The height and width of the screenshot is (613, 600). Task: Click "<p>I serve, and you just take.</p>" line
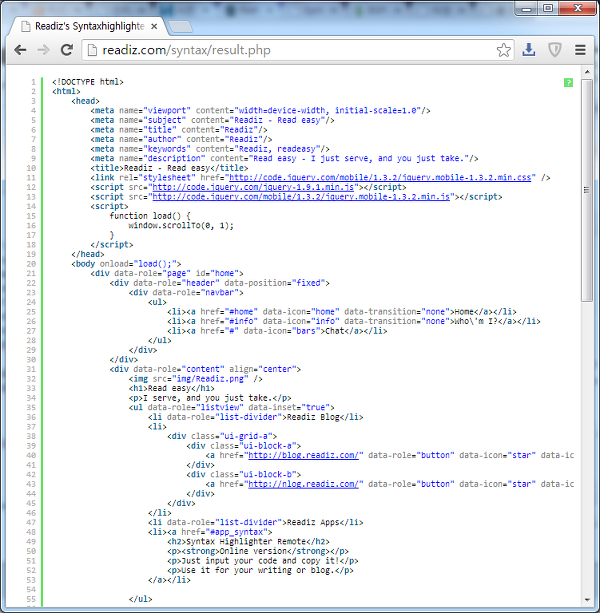(210, 398)
